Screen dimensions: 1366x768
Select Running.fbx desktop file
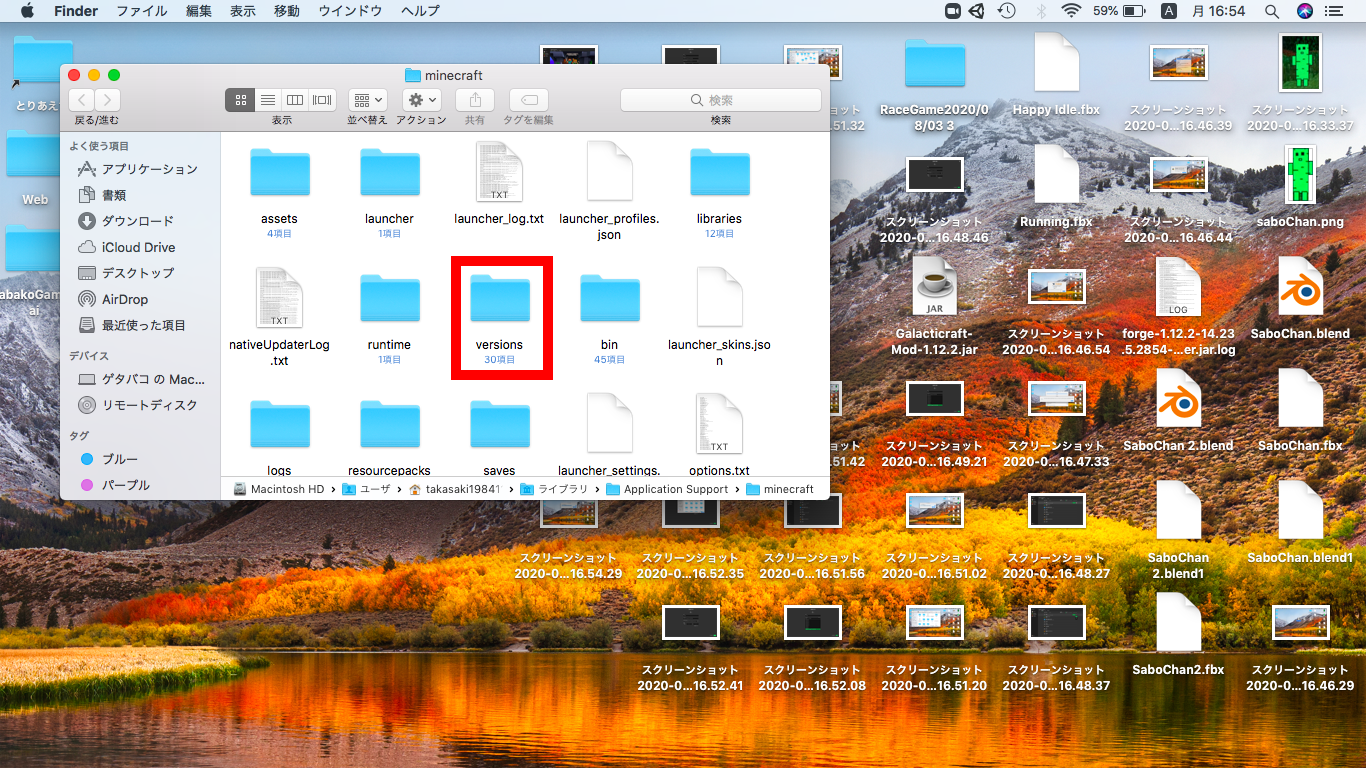1057,175
